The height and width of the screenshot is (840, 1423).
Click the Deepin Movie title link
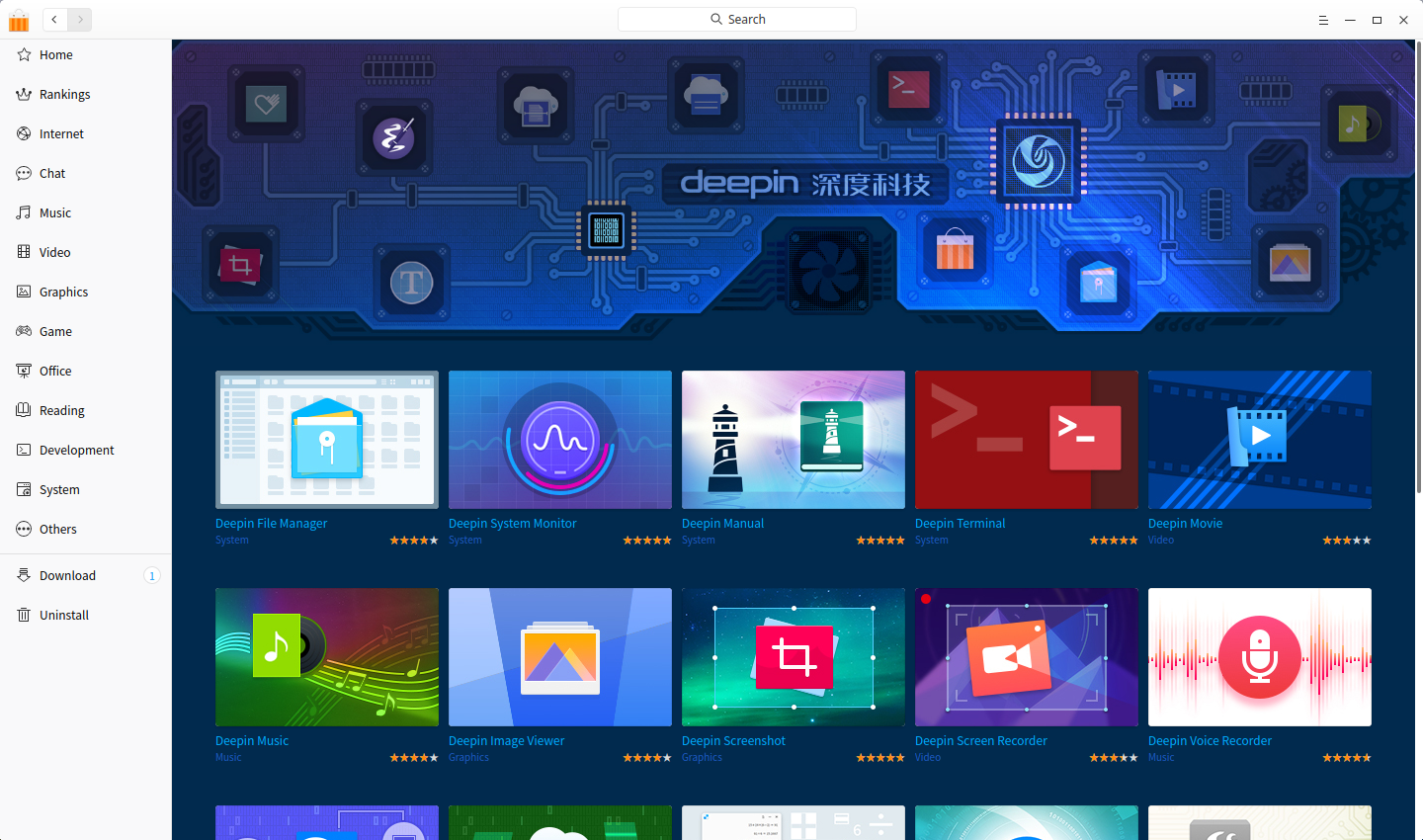pos(1185,524)
